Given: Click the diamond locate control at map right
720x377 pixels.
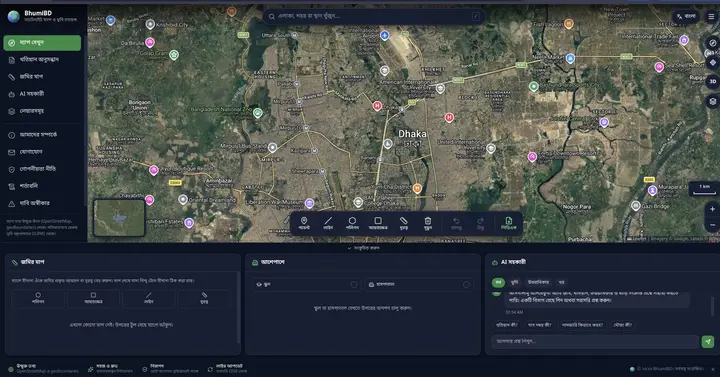Looking at the screenshot, I should [713, 62].
